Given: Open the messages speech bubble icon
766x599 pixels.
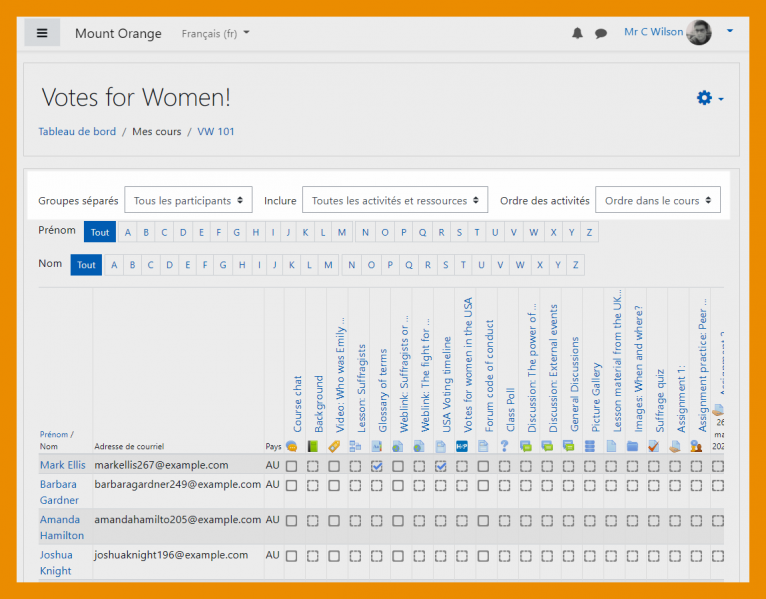Looking at the screenshot, I should (601, 33).
